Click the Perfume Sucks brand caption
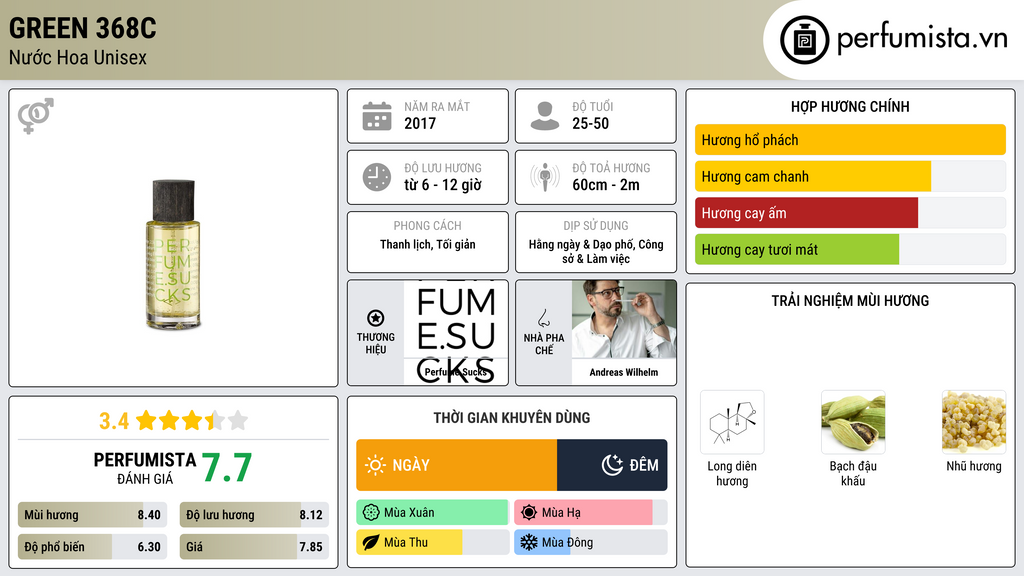The width and height of the screenshot is (1024, 576). 456,372
